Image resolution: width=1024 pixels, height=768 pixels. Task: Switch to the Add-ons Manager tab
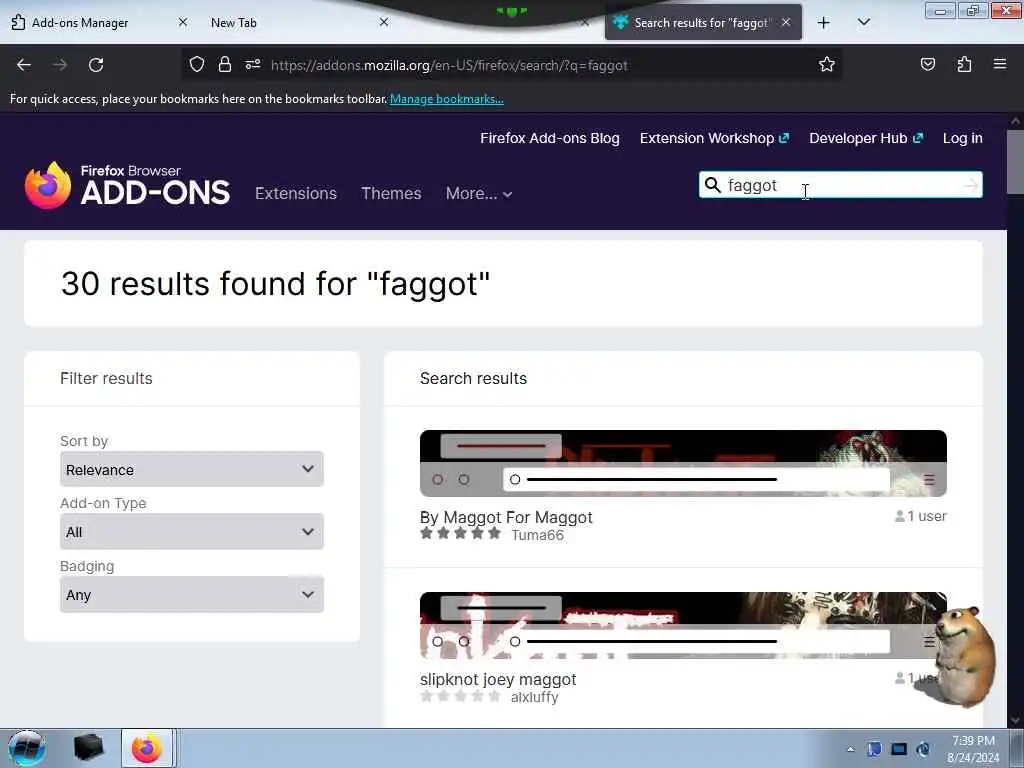click(80, 23)
